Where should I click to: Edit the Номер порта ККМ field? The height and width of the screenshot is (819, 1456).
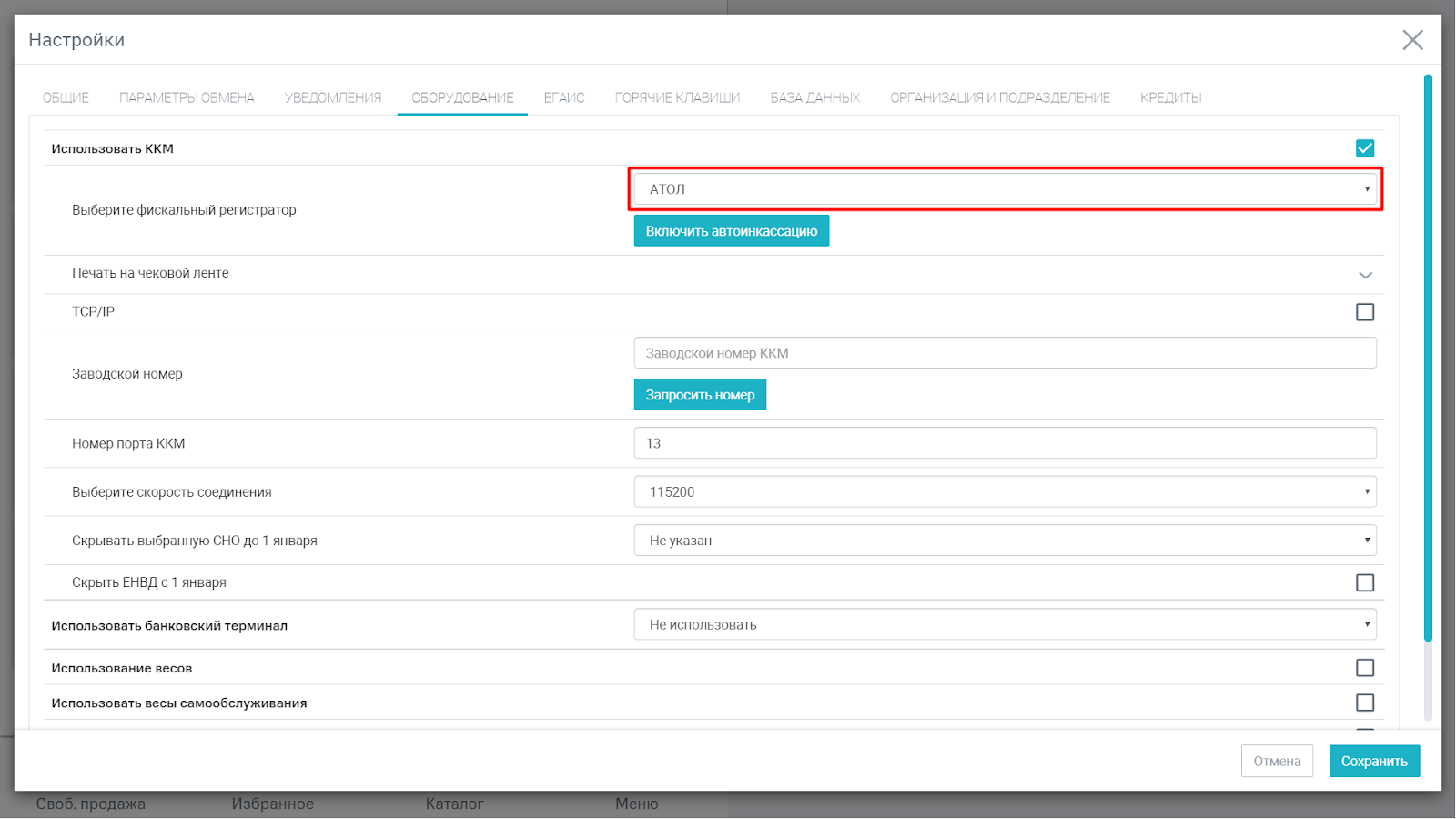tap(1006, 443)
